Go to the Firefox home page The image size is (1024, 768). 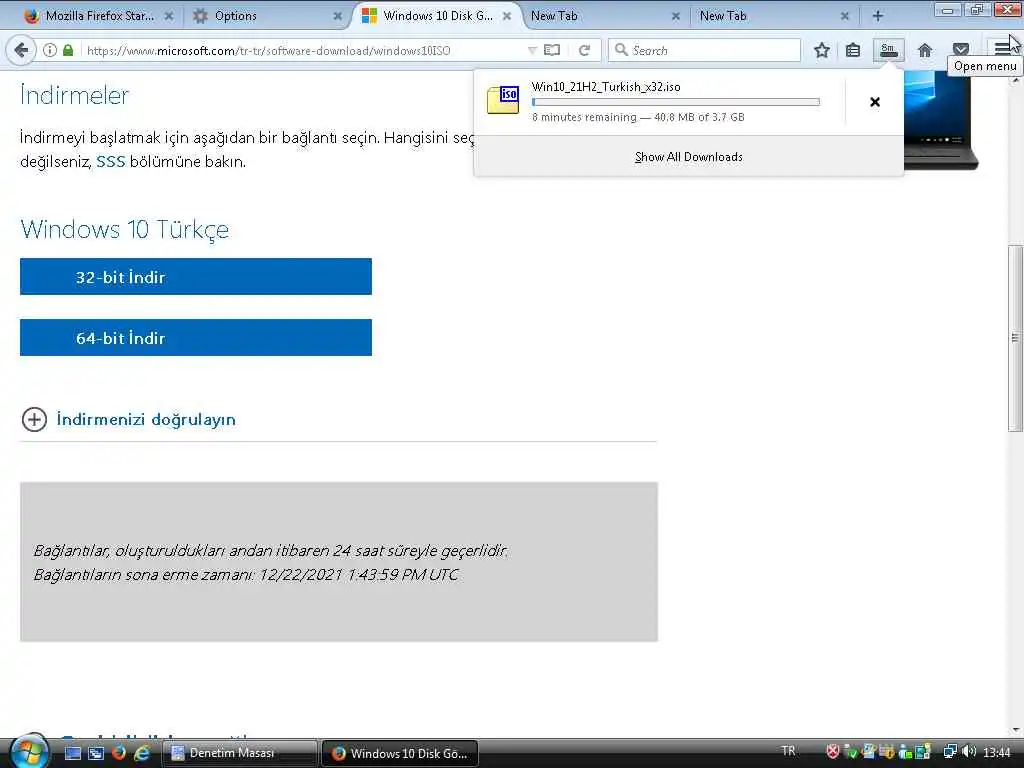pyautogui.click(x=925, y=50)
